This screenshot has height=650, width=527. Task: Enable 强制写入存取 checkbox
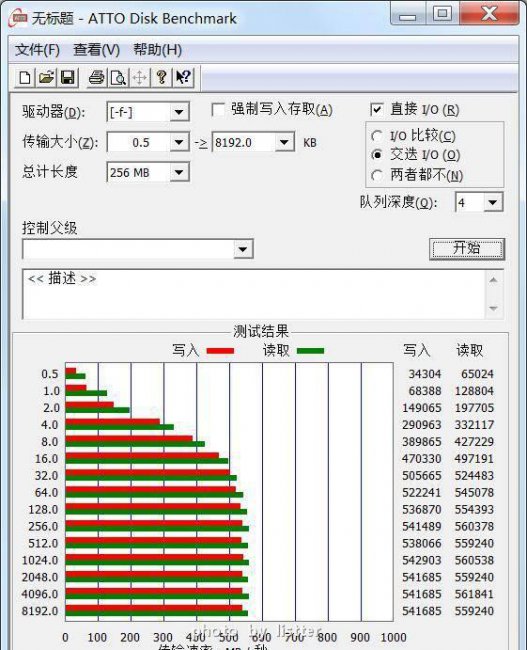click(x=218, y=110)
